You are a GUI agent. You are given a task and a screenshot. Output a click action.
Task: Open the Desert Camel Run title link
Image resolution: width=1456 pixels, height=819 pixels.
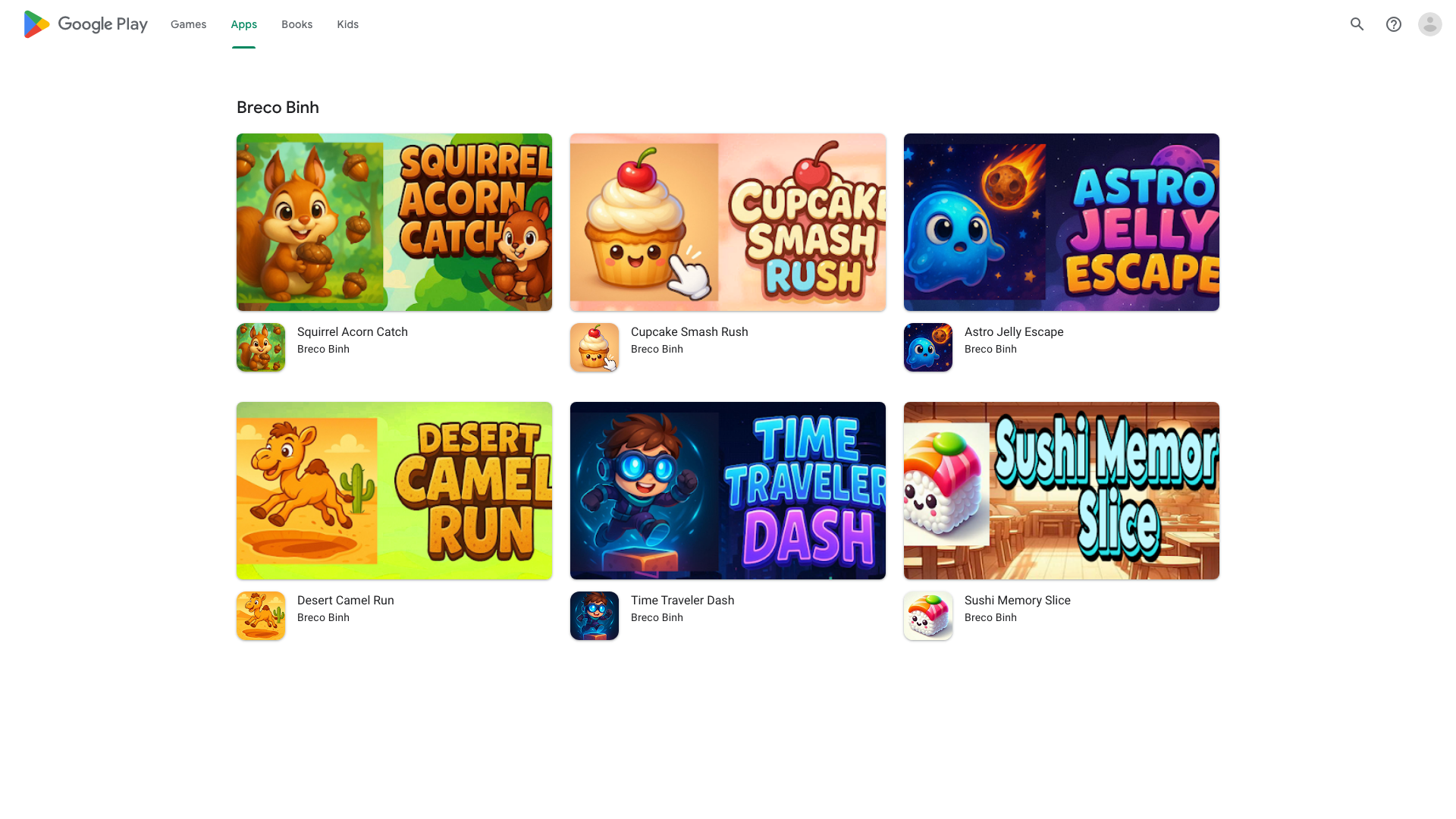pyautogui.click(x=346, y=601)
